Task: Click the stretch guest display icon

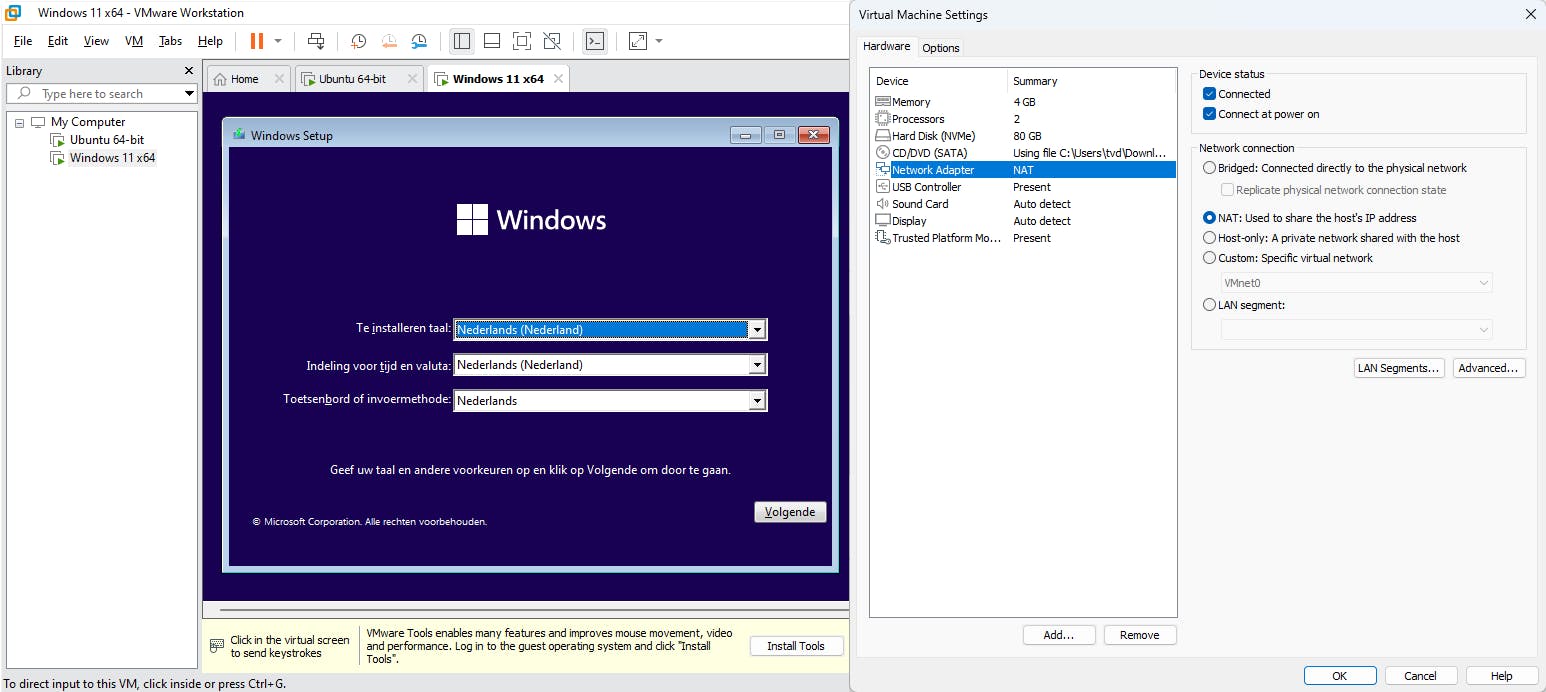Action: [638, 41]
